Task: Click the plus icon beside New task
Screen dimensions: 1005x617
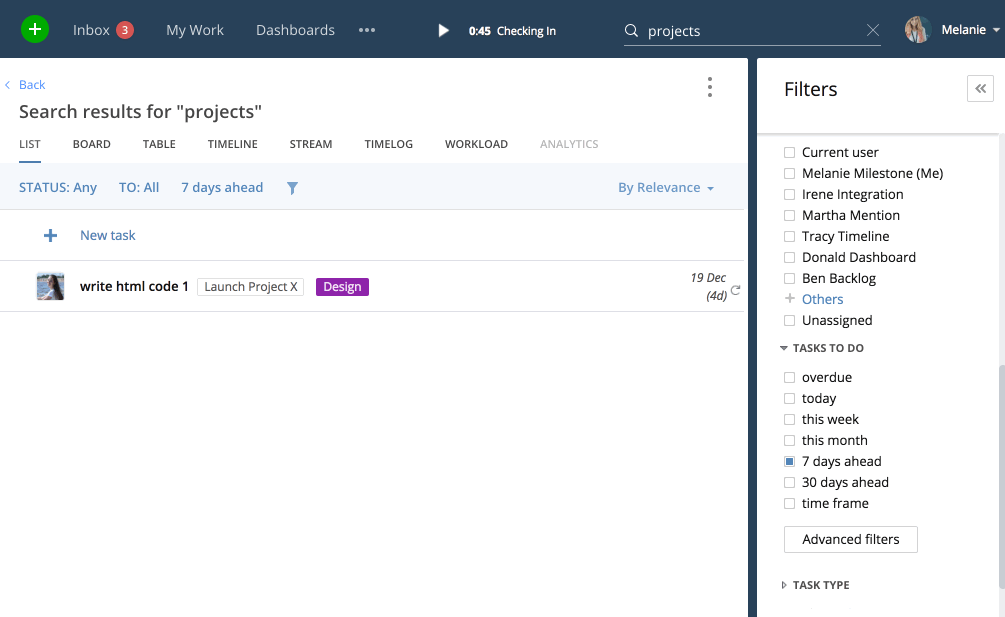Action: pos(50,236)
